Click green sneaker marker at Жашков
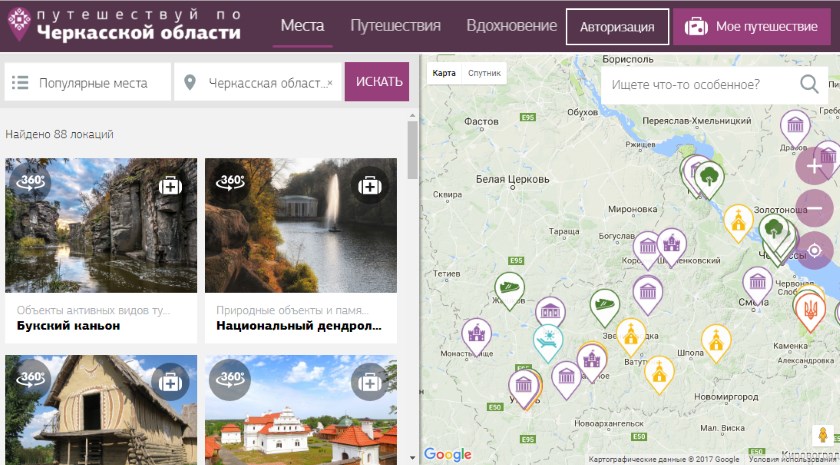This screenshot has width=840, height=465. point(509,289)
